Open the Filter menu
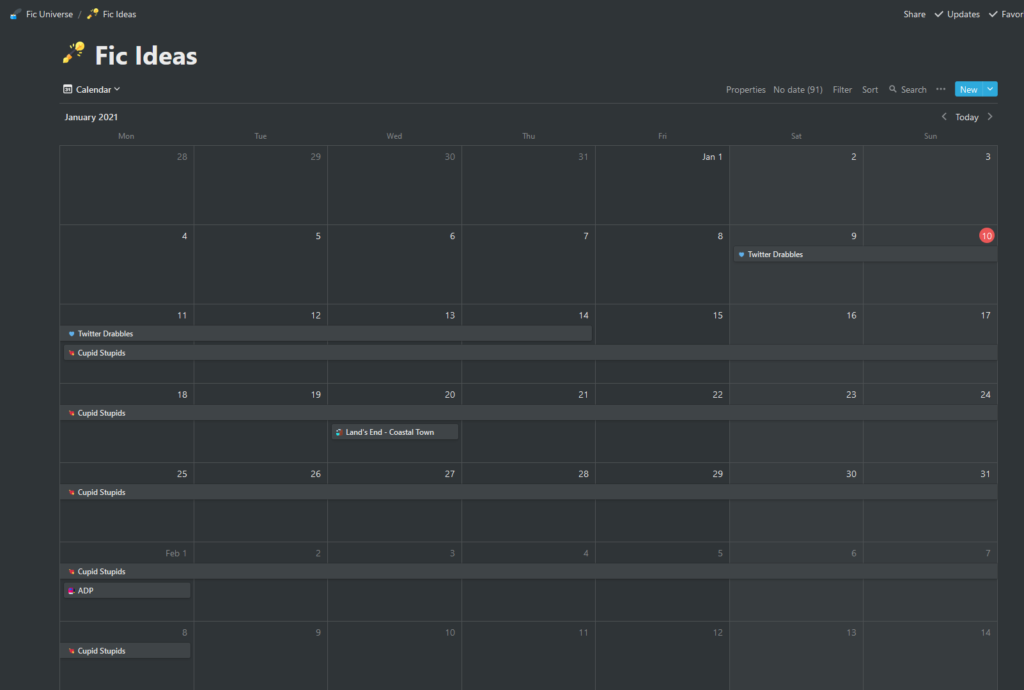Image resolution: width=1024 pixels, height=690 pixels. click(842, 89)
